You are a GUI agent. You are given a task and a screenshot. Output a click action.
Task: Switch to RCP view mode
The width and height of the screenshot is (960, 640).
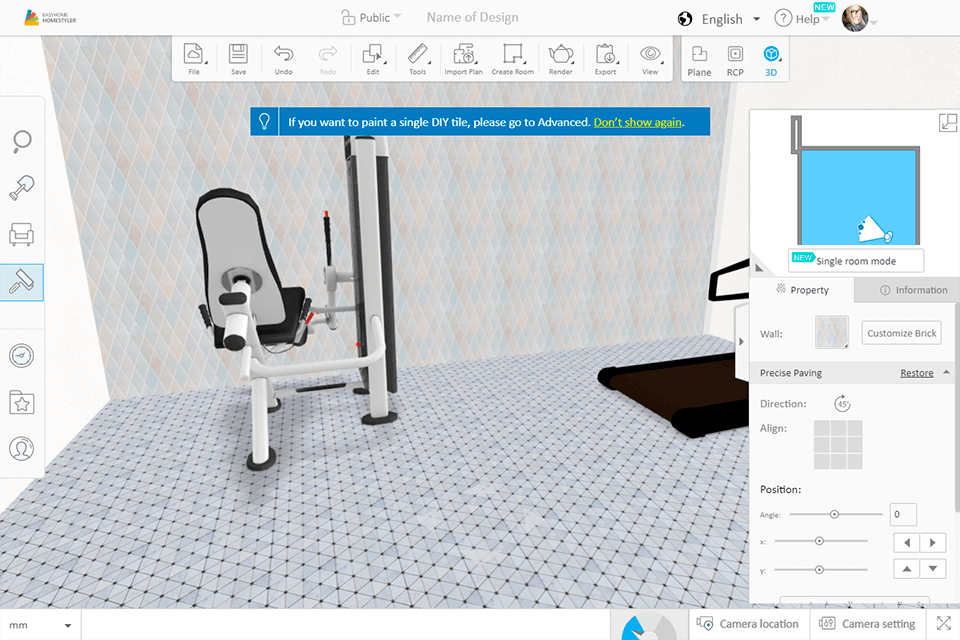(x=735, y=58)
